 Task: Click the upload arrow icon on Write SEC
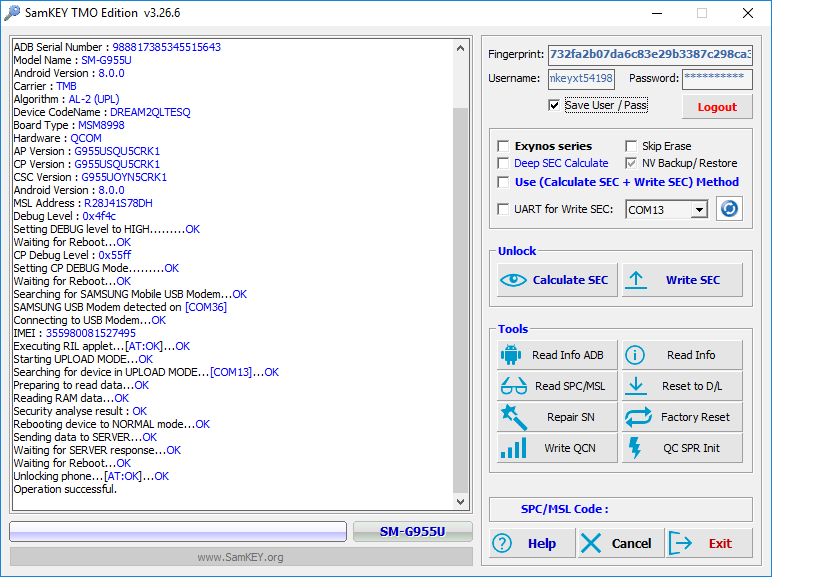click(636, 280)
